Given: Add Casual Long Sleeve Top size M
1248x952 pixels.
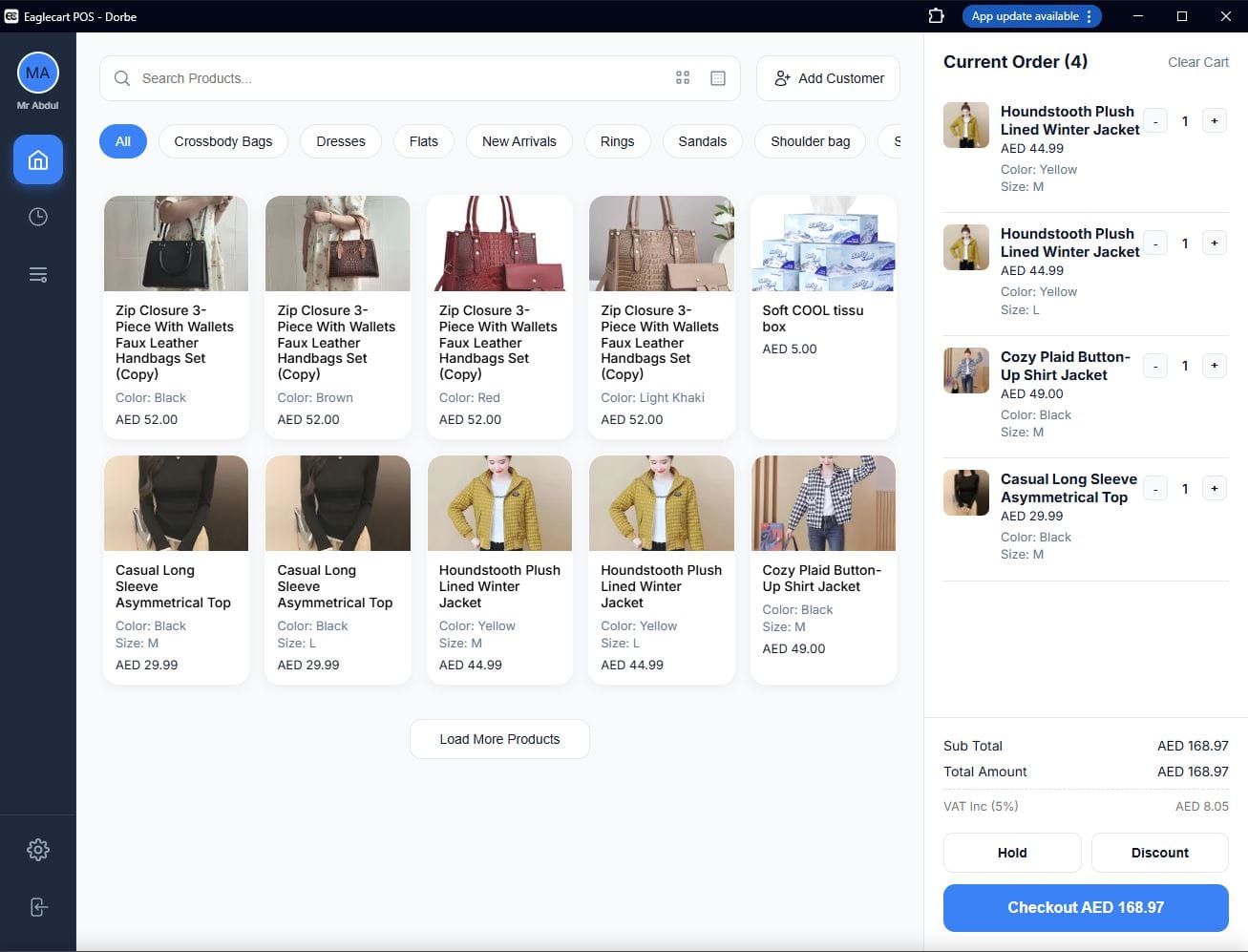Looking at the screenshot, I should click(x=176, y=569).
